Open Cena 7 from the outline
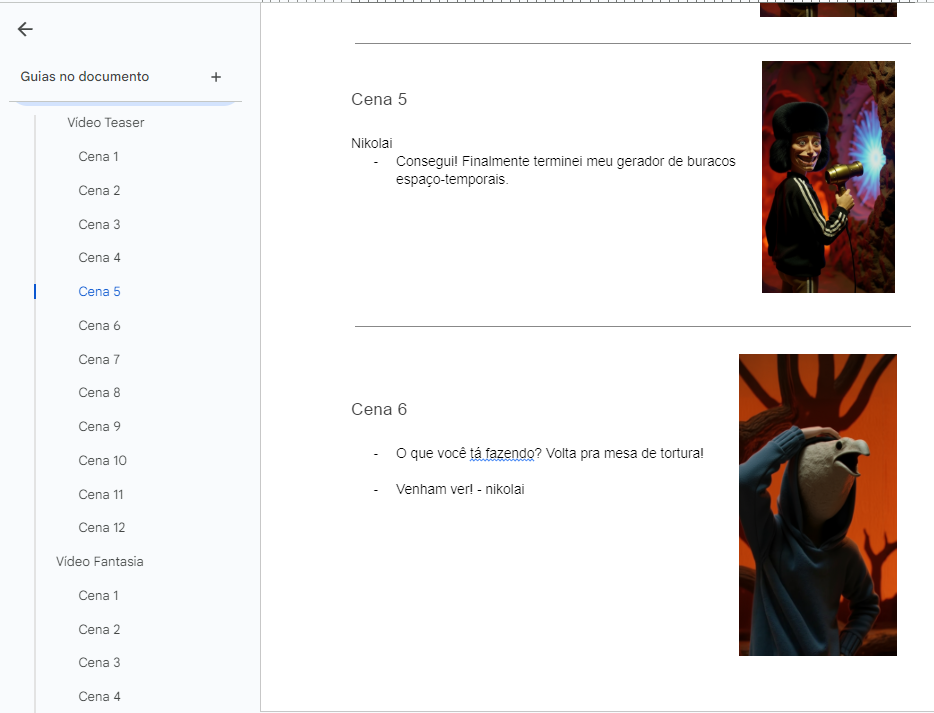Viewport: 934px width, 713px height. (100, 359)
